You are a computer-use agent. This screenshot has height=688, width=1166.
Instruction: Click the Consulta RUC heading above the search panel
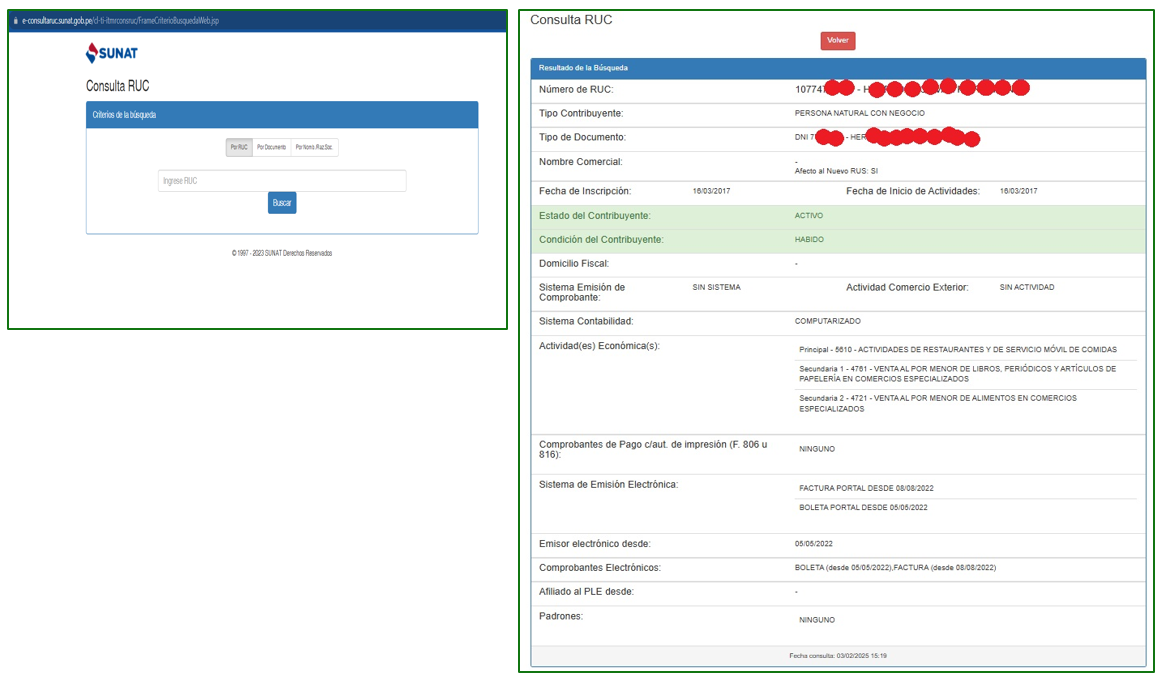click(x=117, y=86)
